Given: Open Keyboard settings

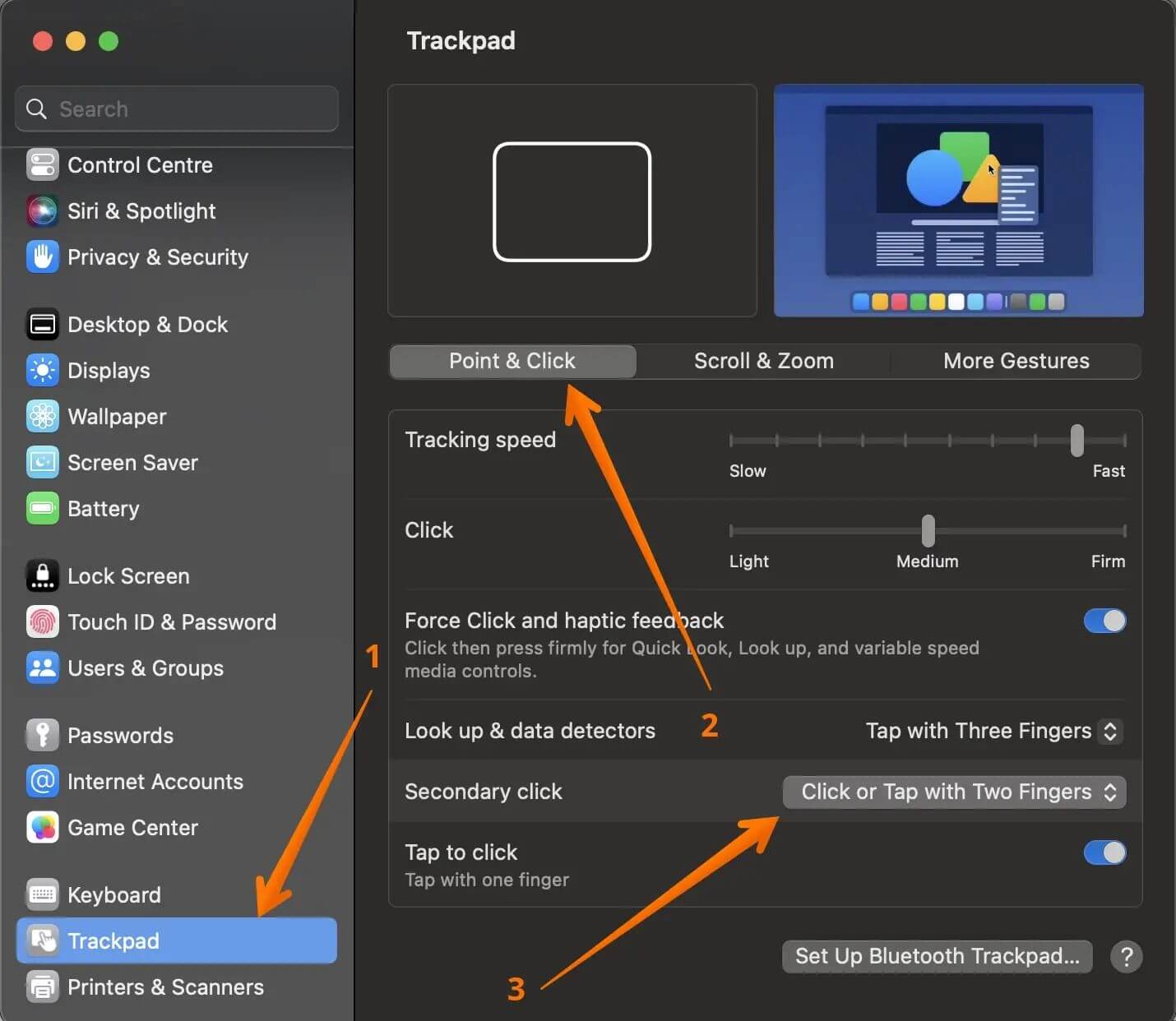Looking at the screenshot, I should point(114,894).
